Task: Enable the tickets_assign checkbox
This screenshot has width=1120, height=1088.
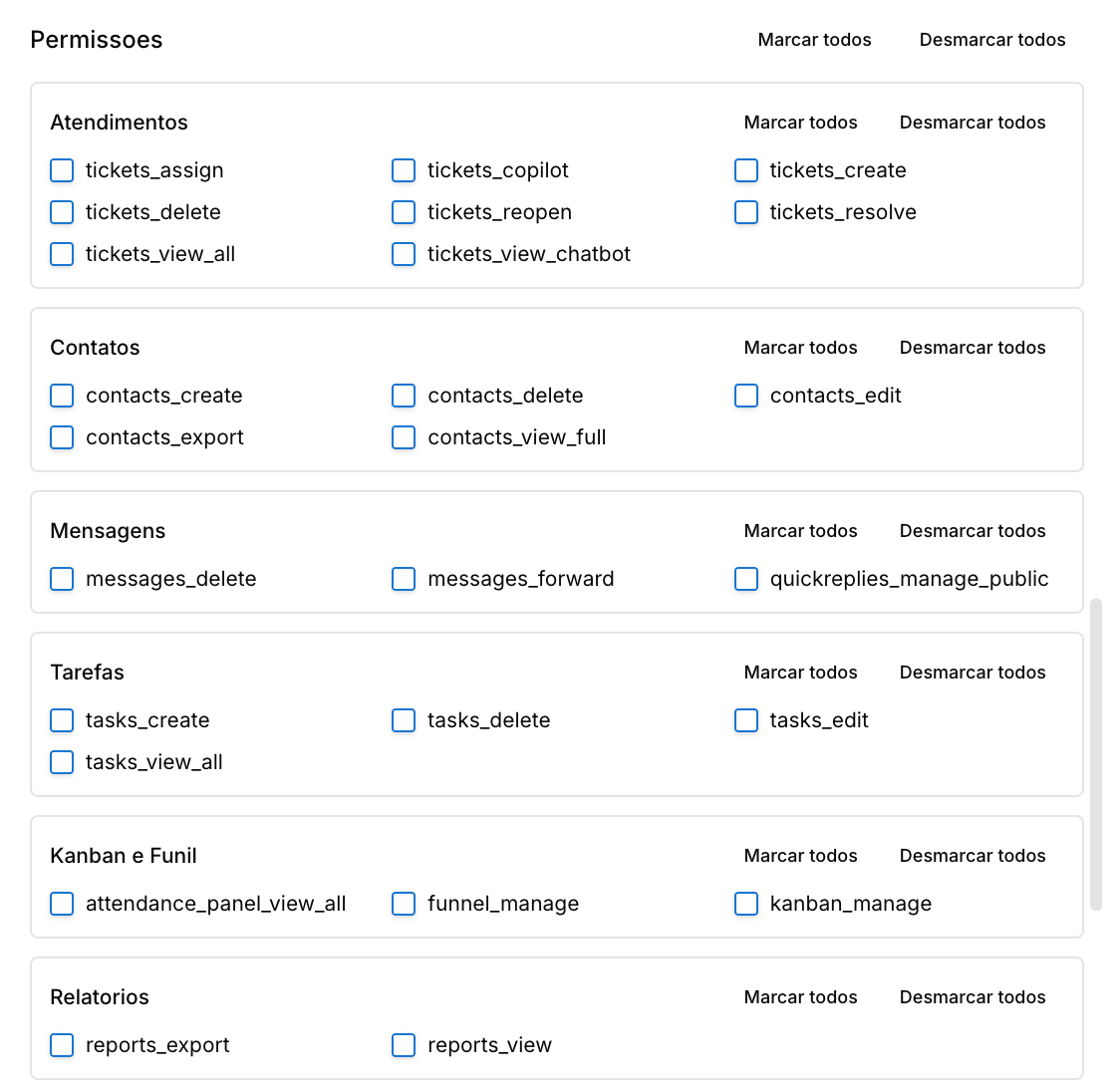Action: pos(62,170)
